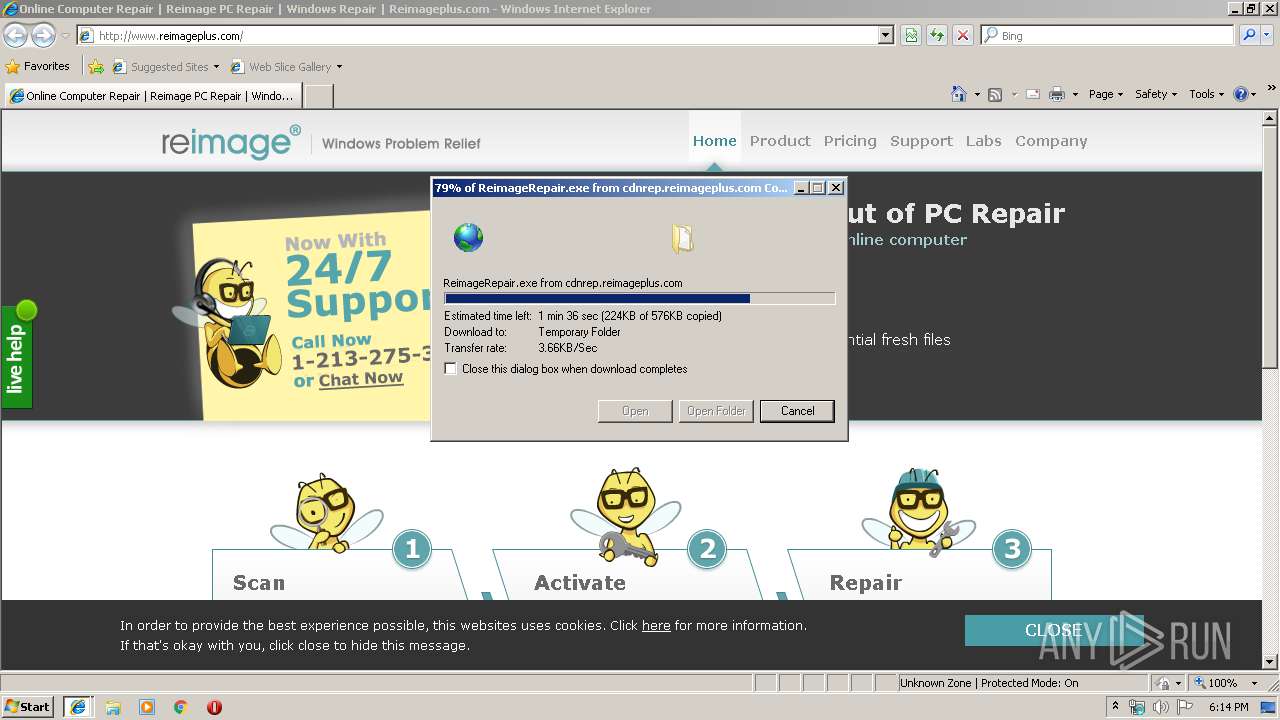Expand Web Slice Gallery dropdown

[x=339, y=67]
